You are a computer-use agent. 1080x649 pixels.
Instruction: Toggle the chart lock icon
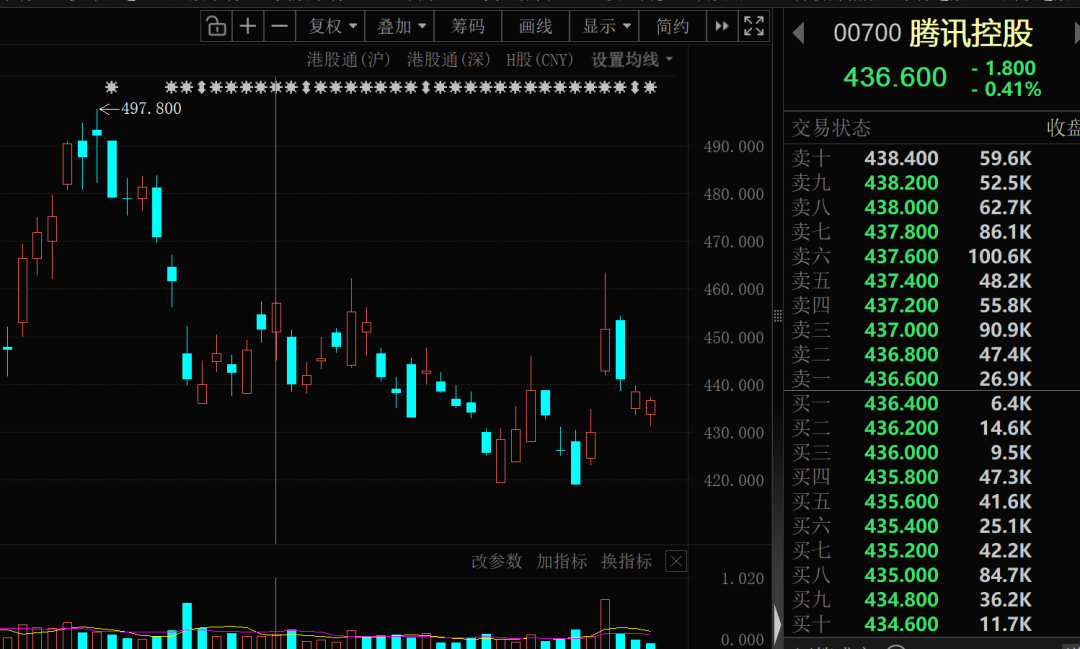[216, 27]
